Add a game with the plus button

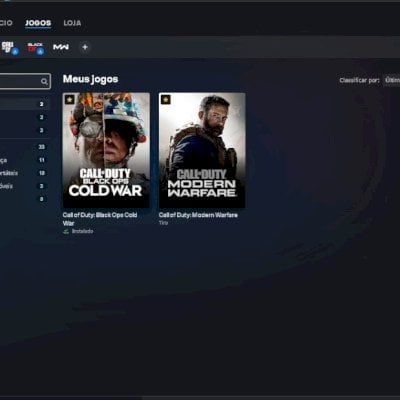pyautogui.click(x=85, y=47)
